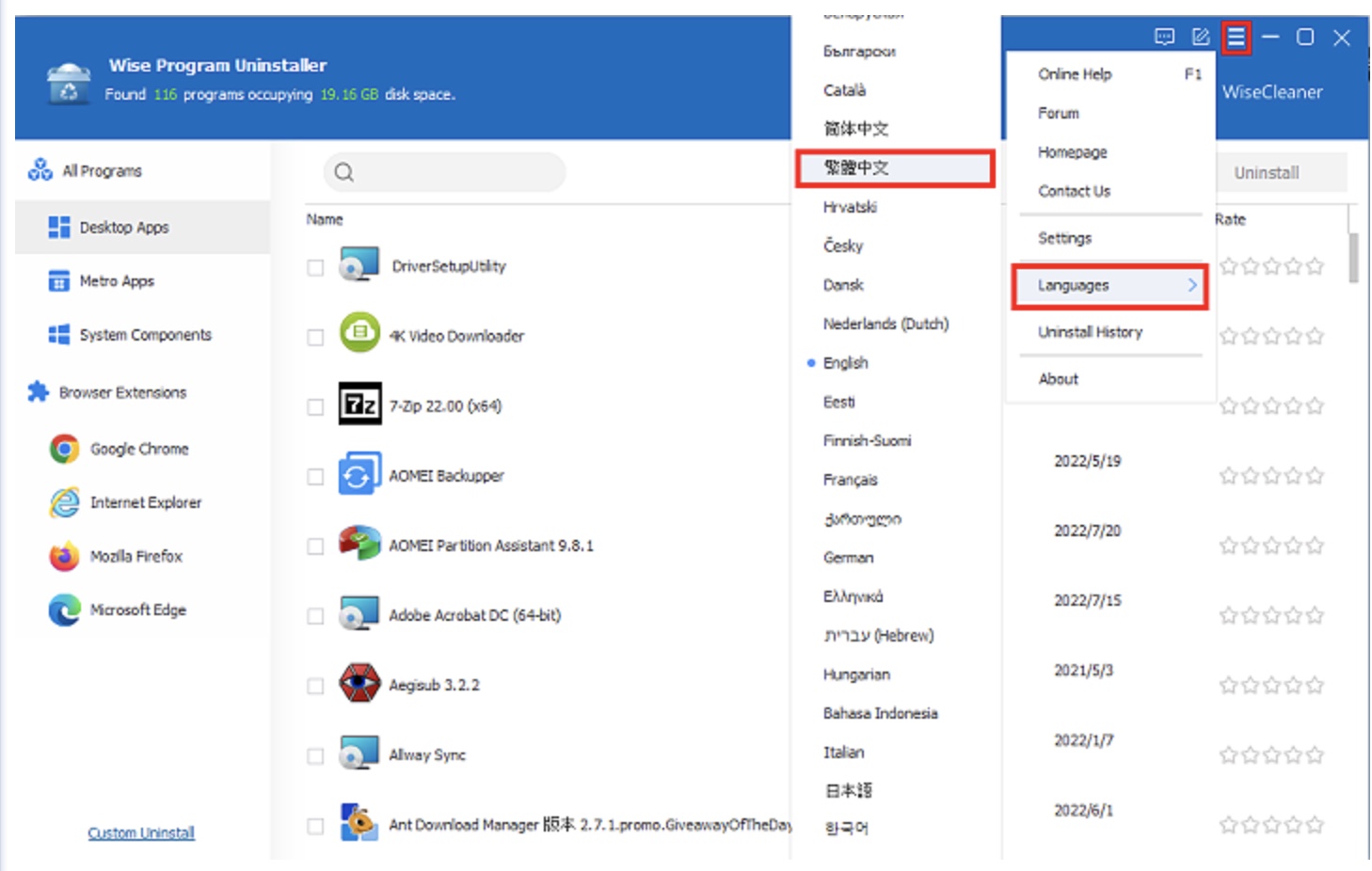Click the AOMEI Partition Assistant icon
Viewport: 1372px width, 871px height.
tap(359, 544)
